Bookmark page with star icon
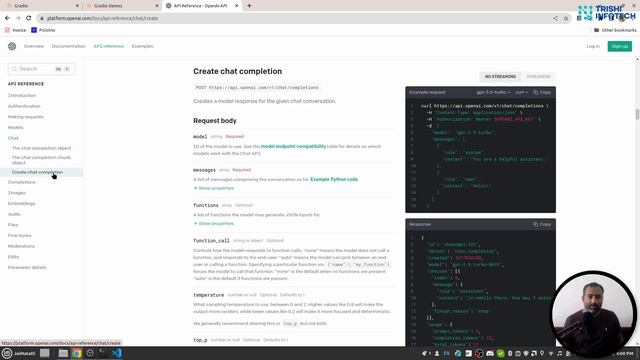 pos(566,18)
